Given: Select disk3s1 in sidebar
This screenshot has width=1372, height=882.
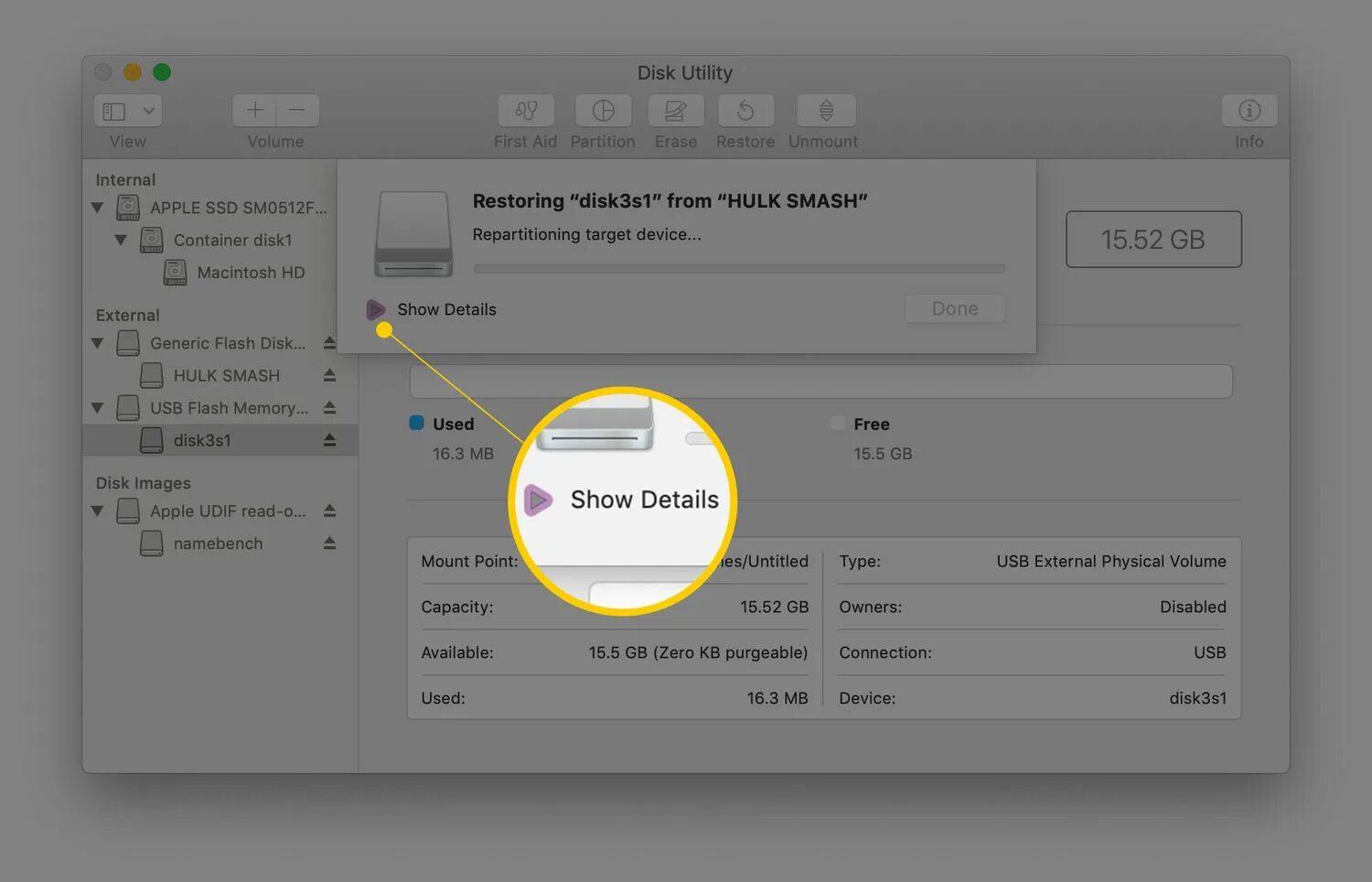Looking at the screenshot, I should tap(220, 440).
